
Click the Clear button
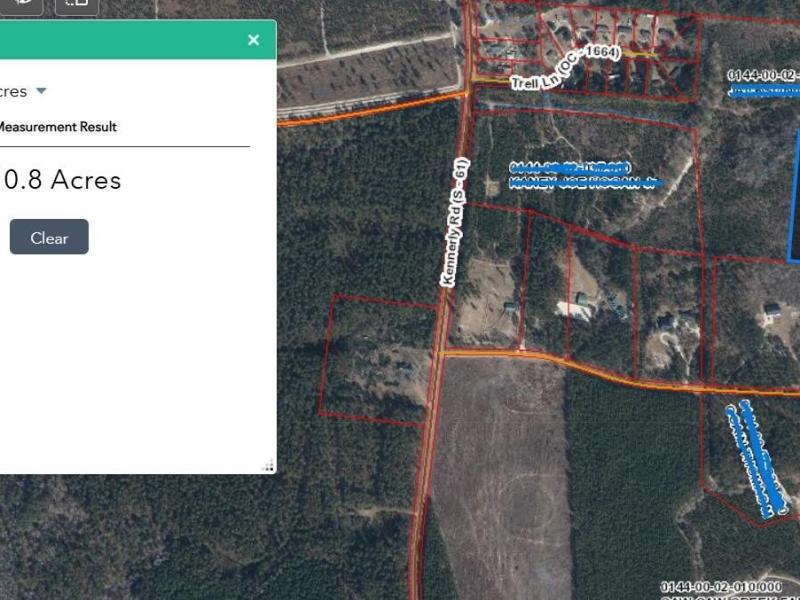click(49, 237)
